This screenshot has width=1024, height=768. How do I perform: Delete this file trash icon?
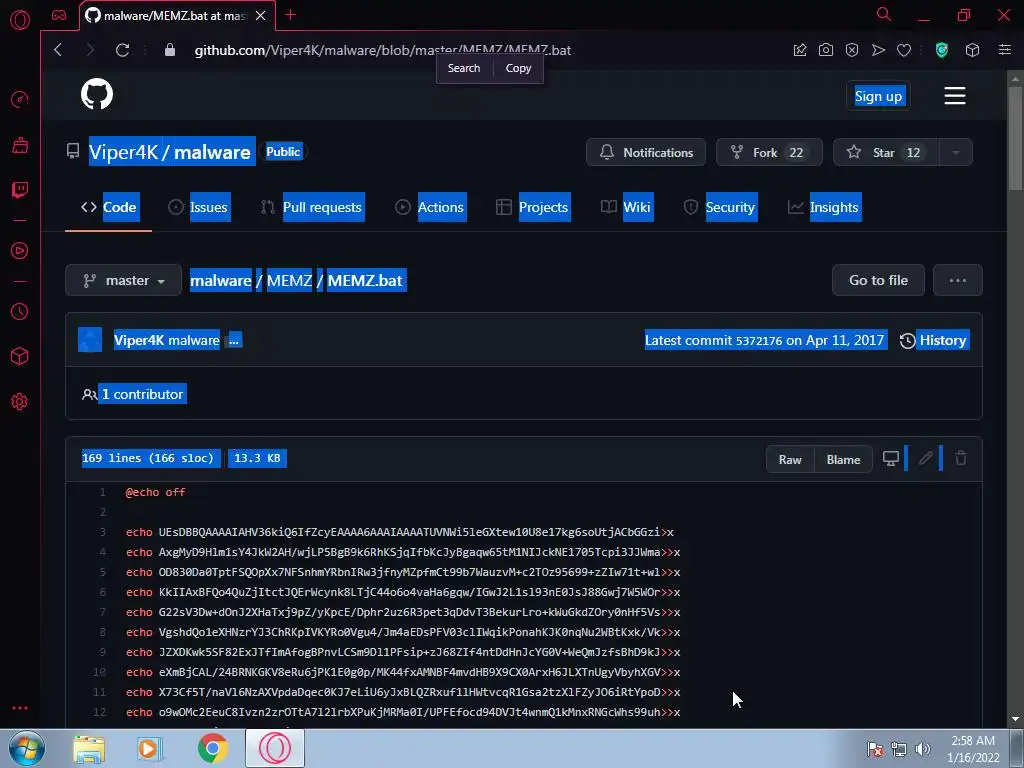tap(961, 458)
